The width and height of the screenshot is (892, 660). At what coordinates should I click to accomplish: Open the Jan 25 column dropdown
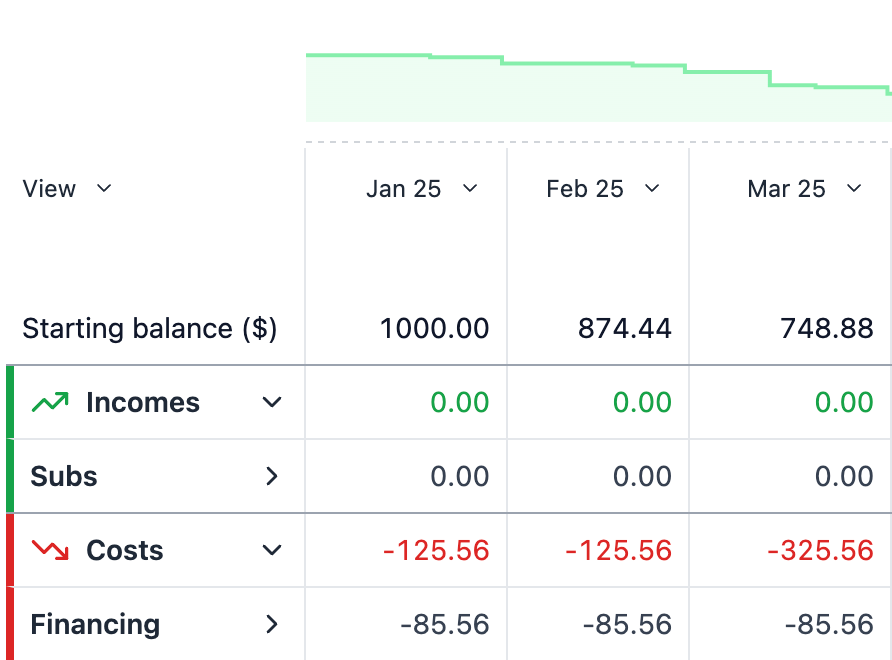[x=470, y=189]
